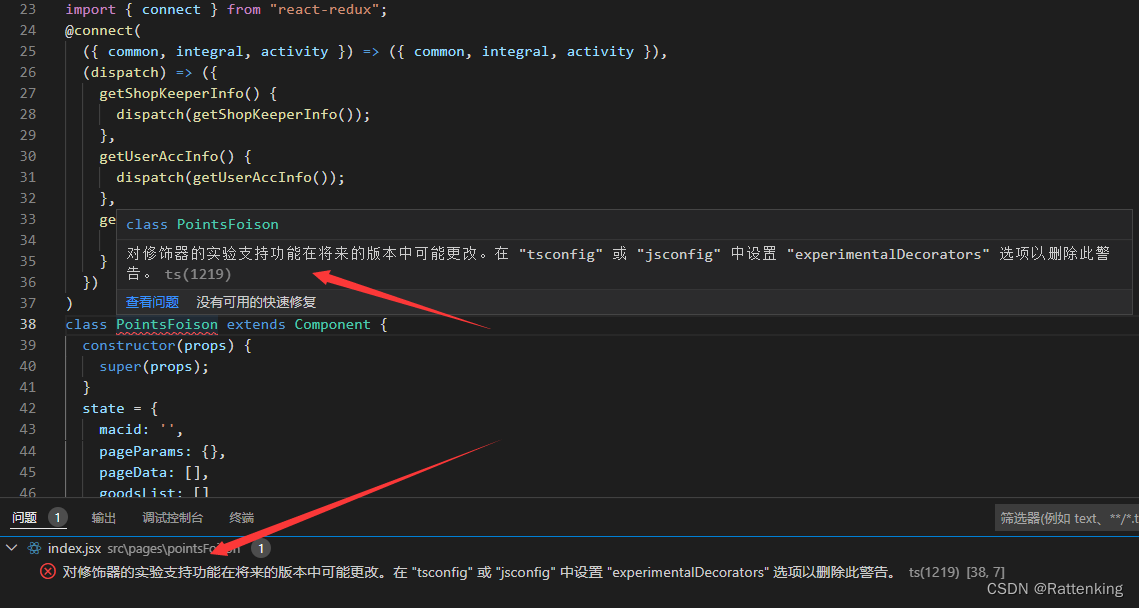Click PointsFoison class name on line 38

167,324
